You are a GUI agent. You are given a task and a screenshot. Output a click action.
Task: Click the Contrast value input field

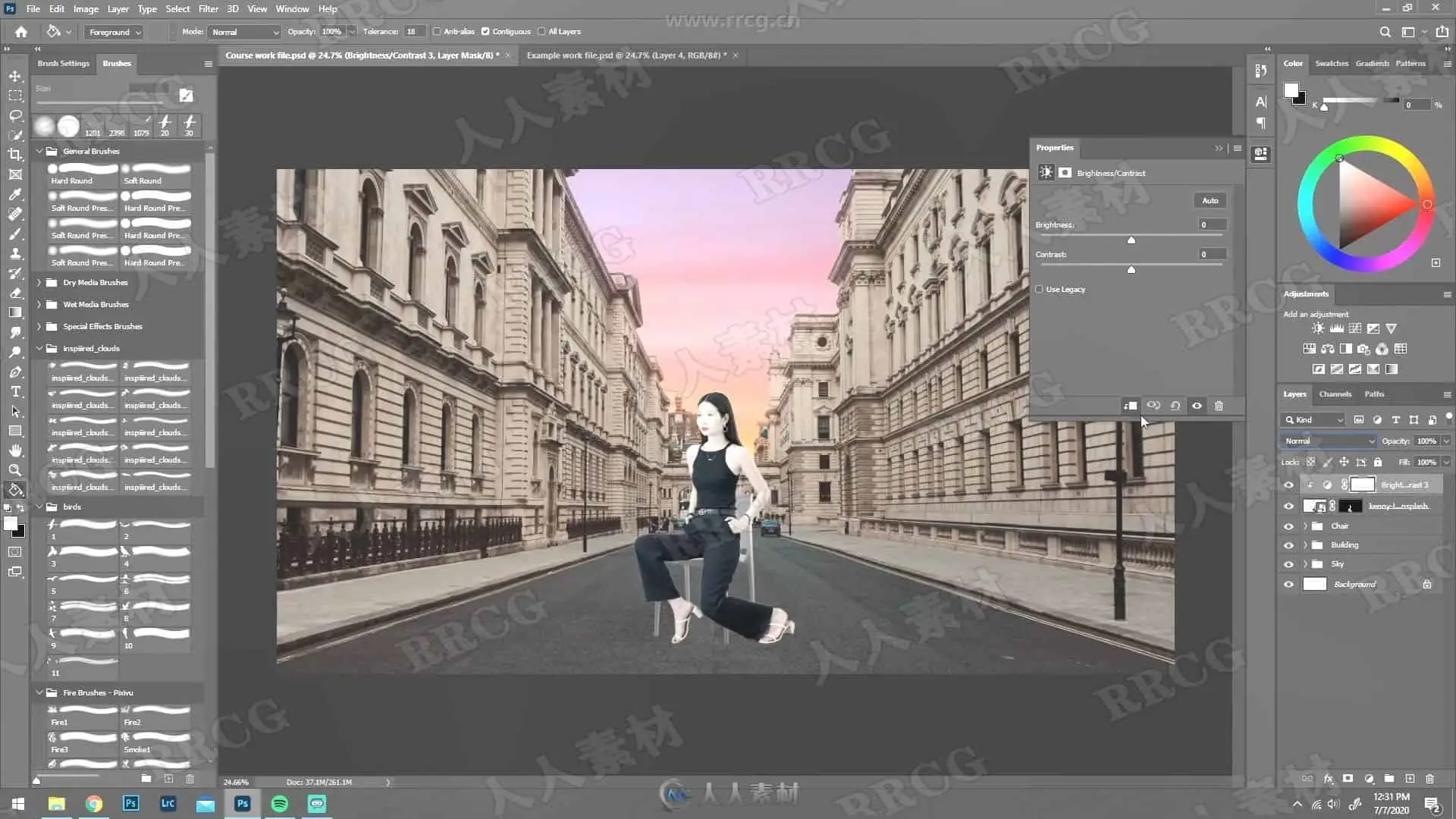[x=1211, y=255]
